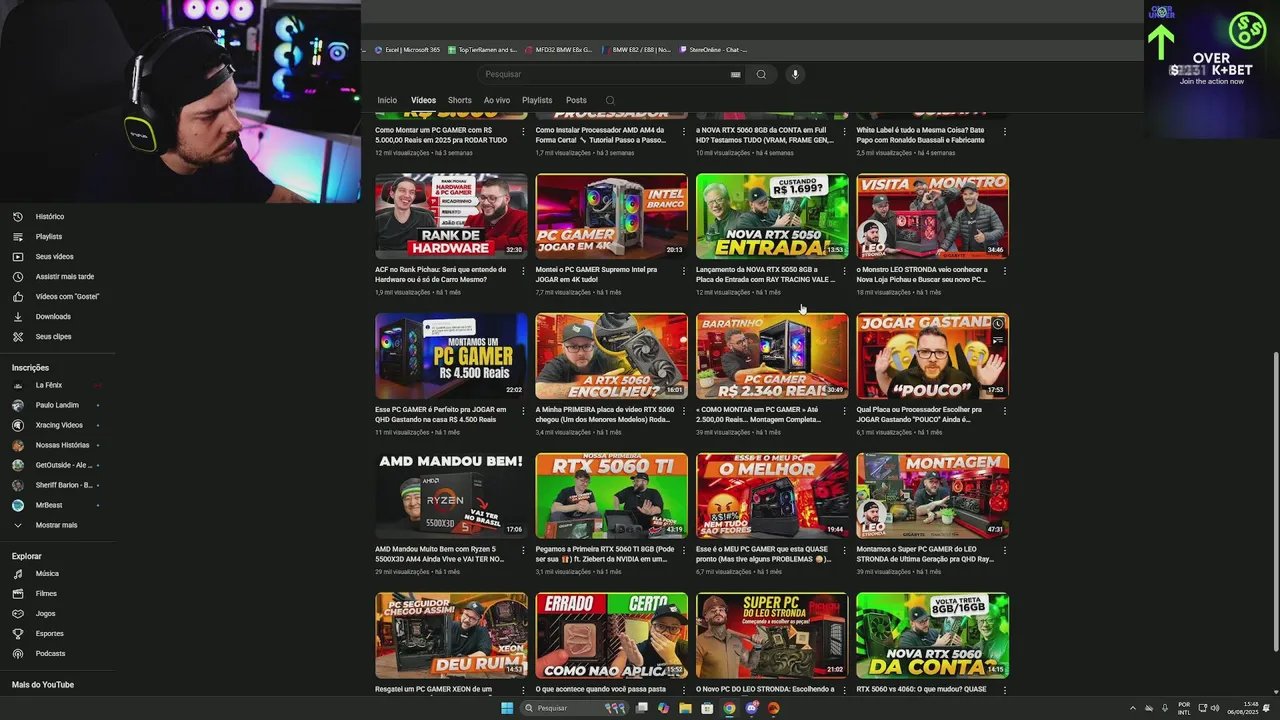Play NOVA RTX 5050 ENTRADA thumbnail
This screenshot has width=1280, height=720.
tap(772, 216)
